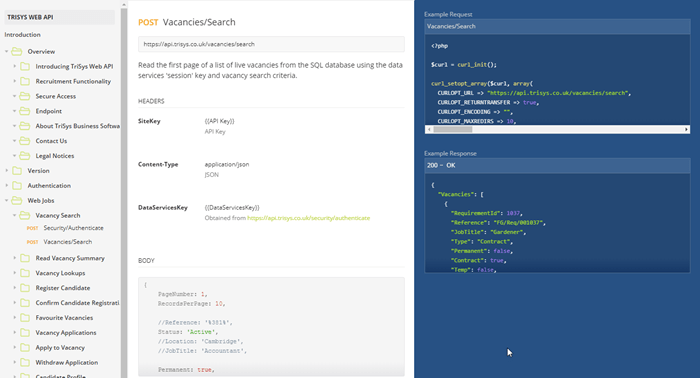
Task: Click the SiteKey header name
Action: 149,121
